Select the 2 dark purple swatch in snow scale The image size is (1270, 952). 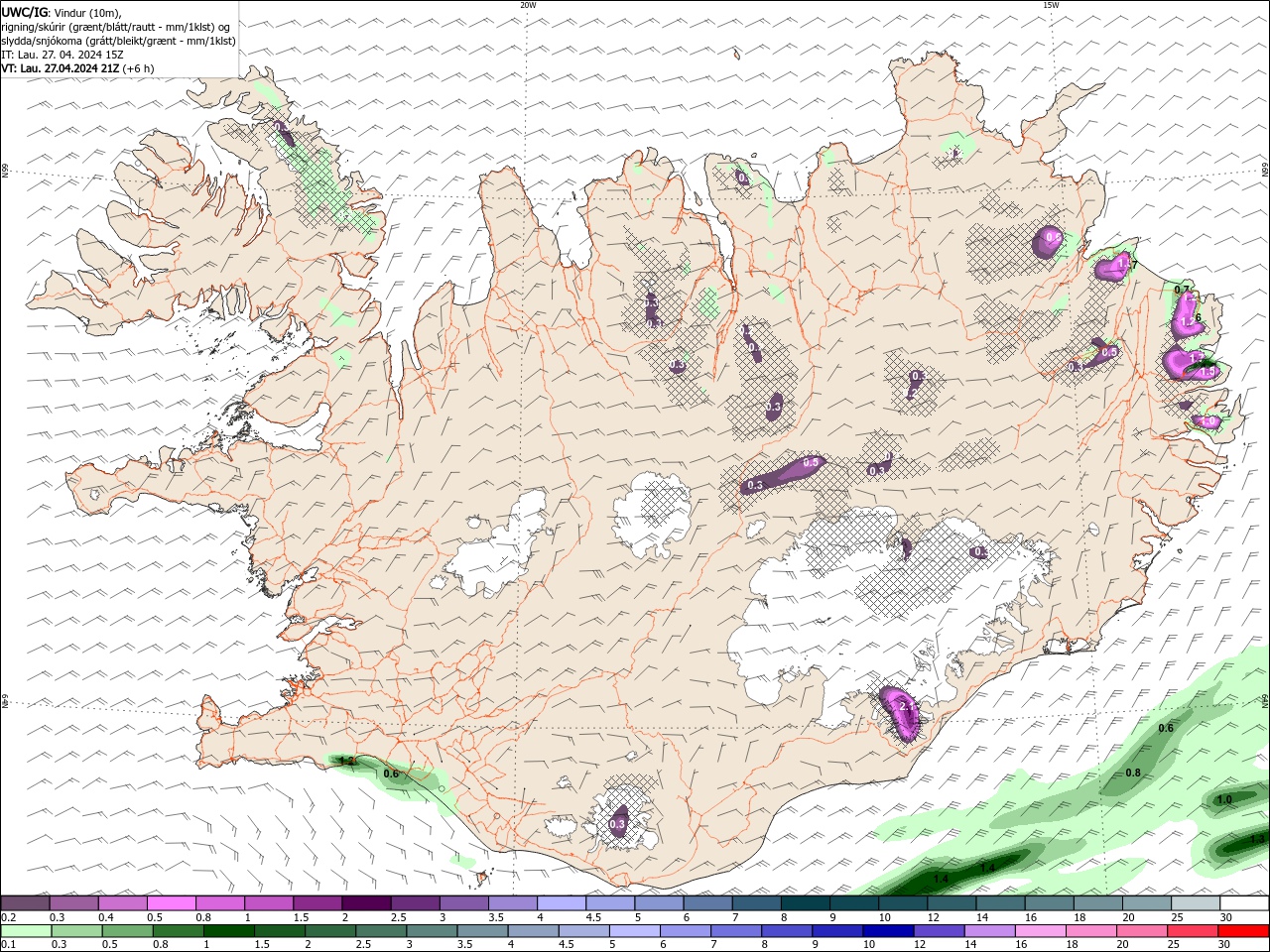[365, 902]
